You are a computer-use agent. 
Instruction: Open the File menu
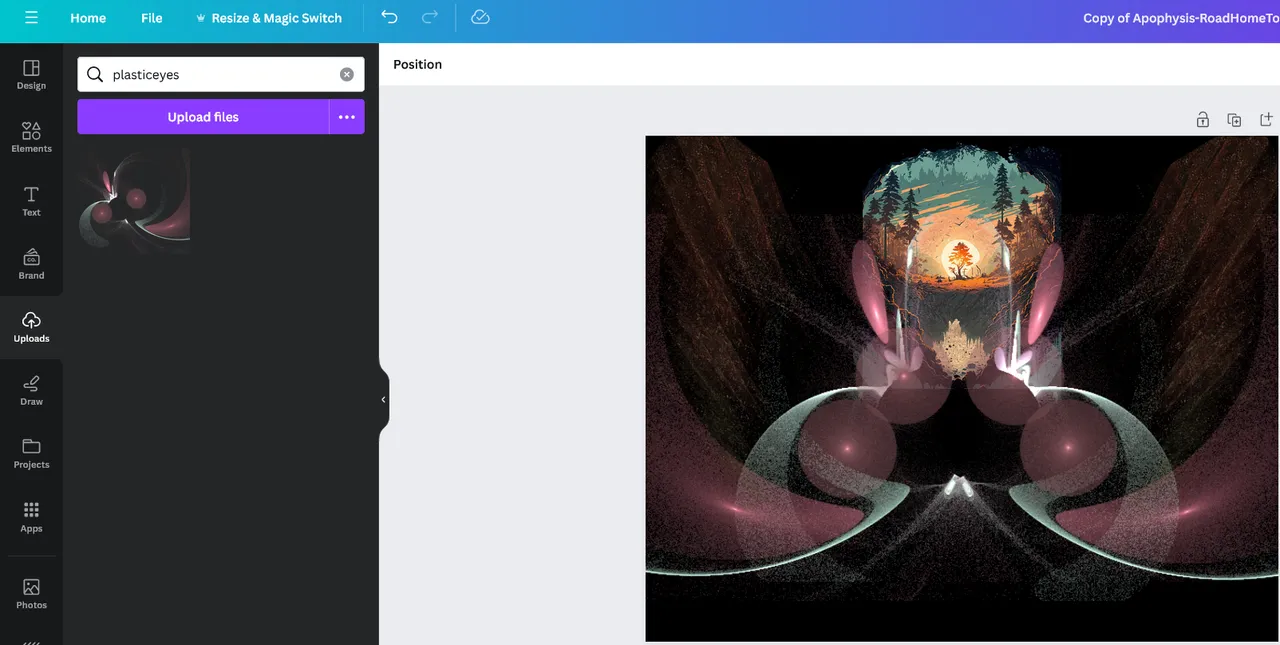pos(152,18)
